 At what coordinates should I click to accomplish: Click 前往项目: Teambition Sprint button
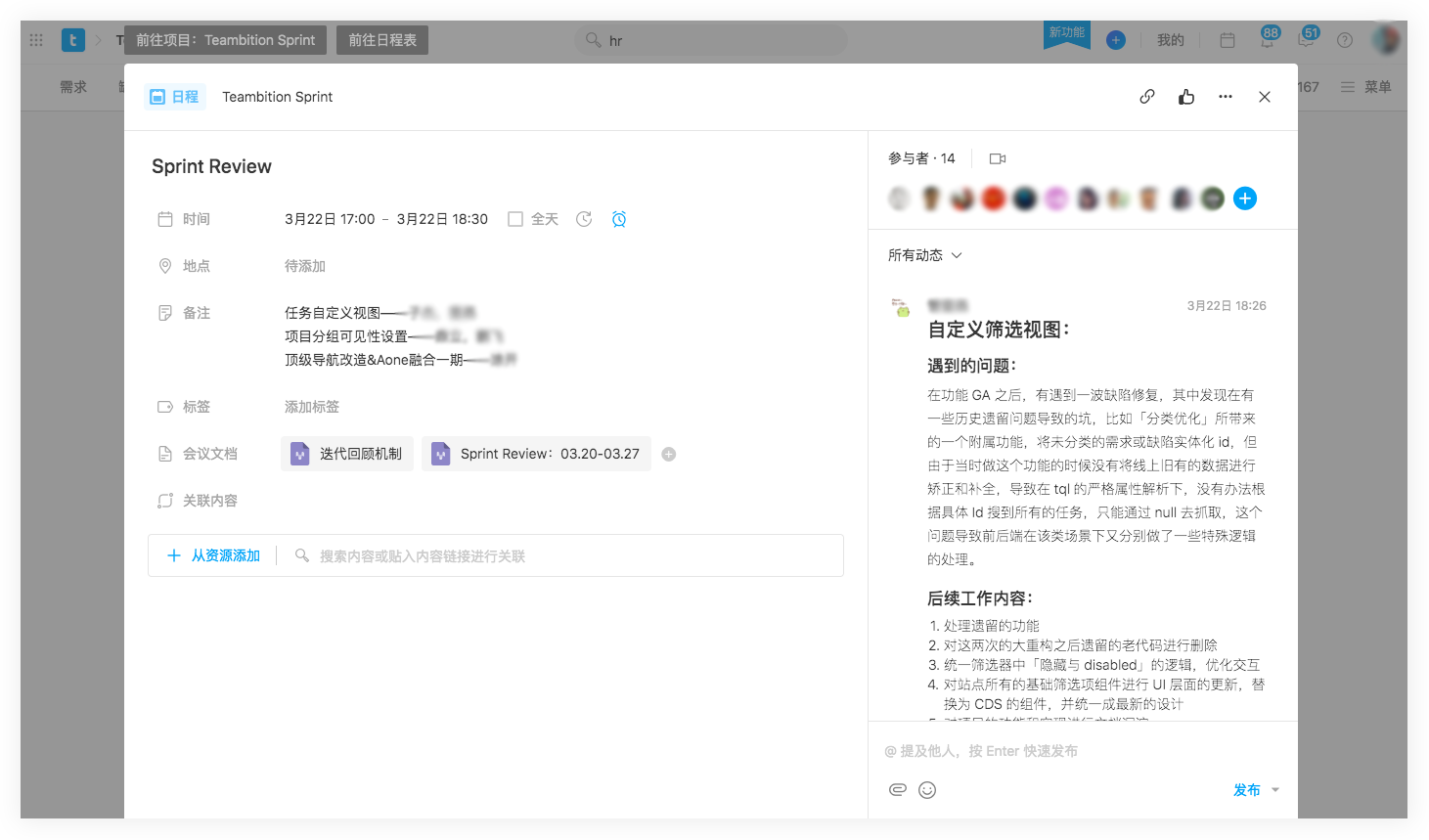tap(225, 40)
